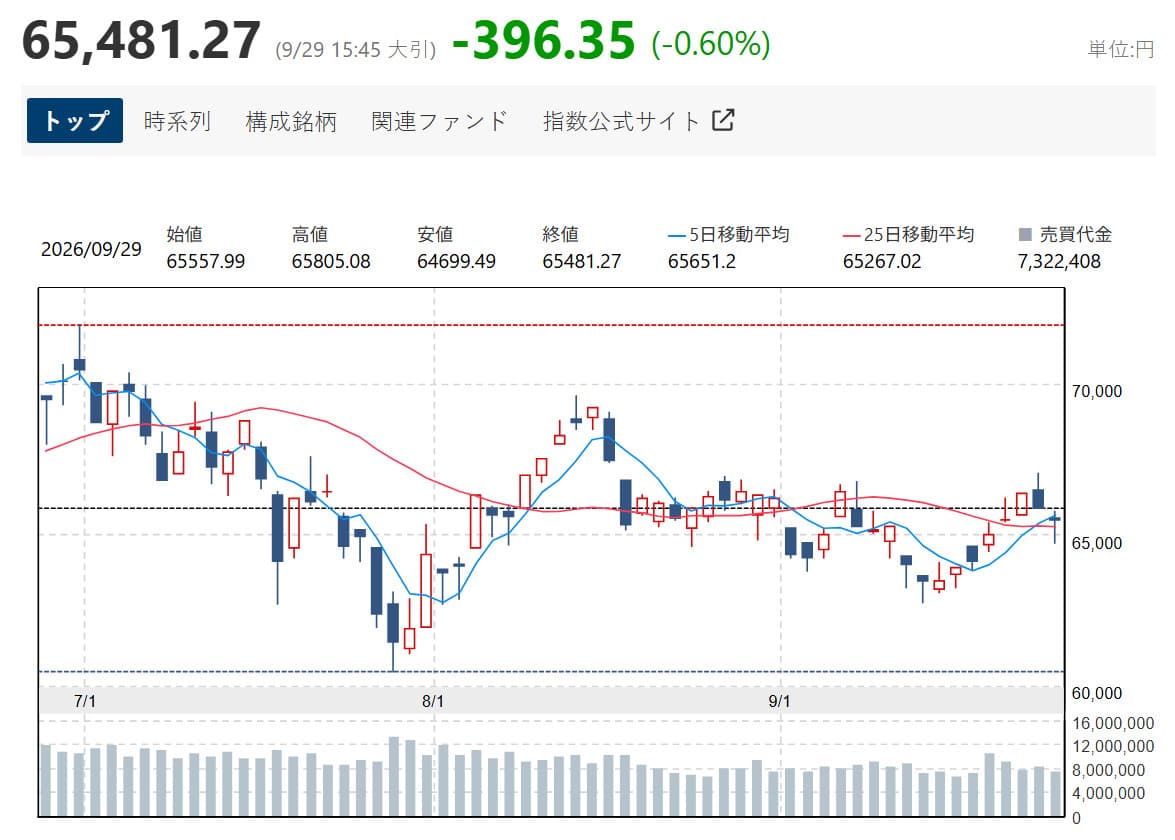Image resolution: width=1175 pixels, height=840 pixels.
Task: Select the トップ tab
Action: click(75, 121)
